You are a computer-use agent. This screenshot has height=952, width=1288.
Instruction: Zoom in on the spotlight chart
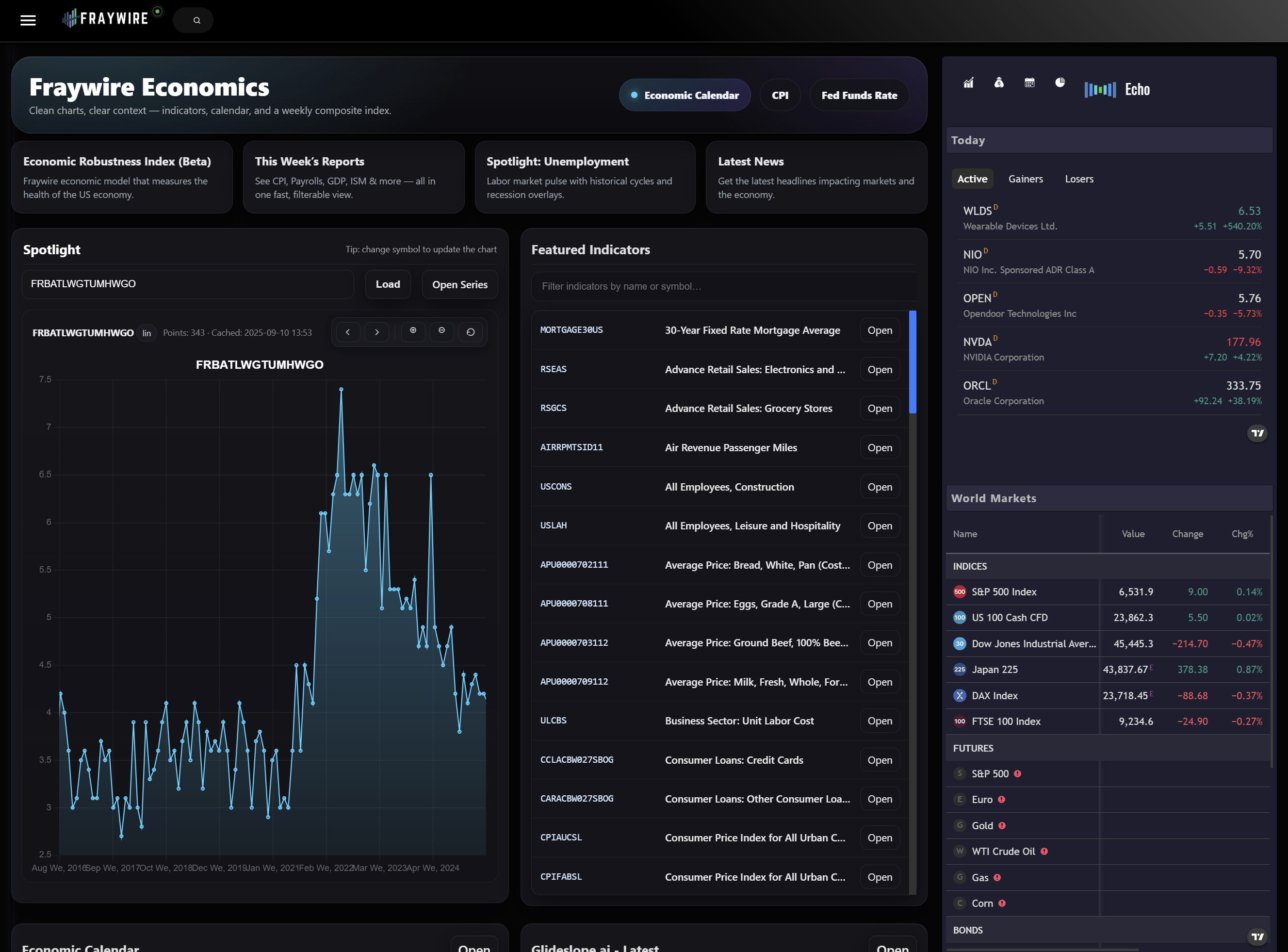[413, 331]
